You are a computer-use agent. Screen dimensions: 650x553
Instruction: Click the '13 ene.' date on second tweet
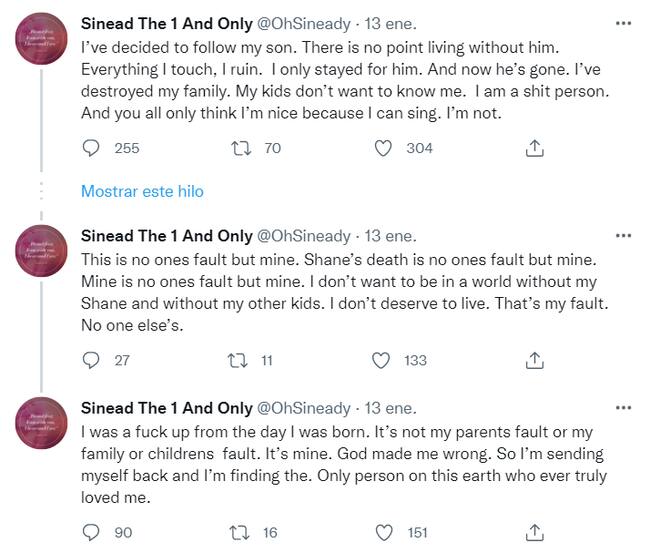click(388, 237)
